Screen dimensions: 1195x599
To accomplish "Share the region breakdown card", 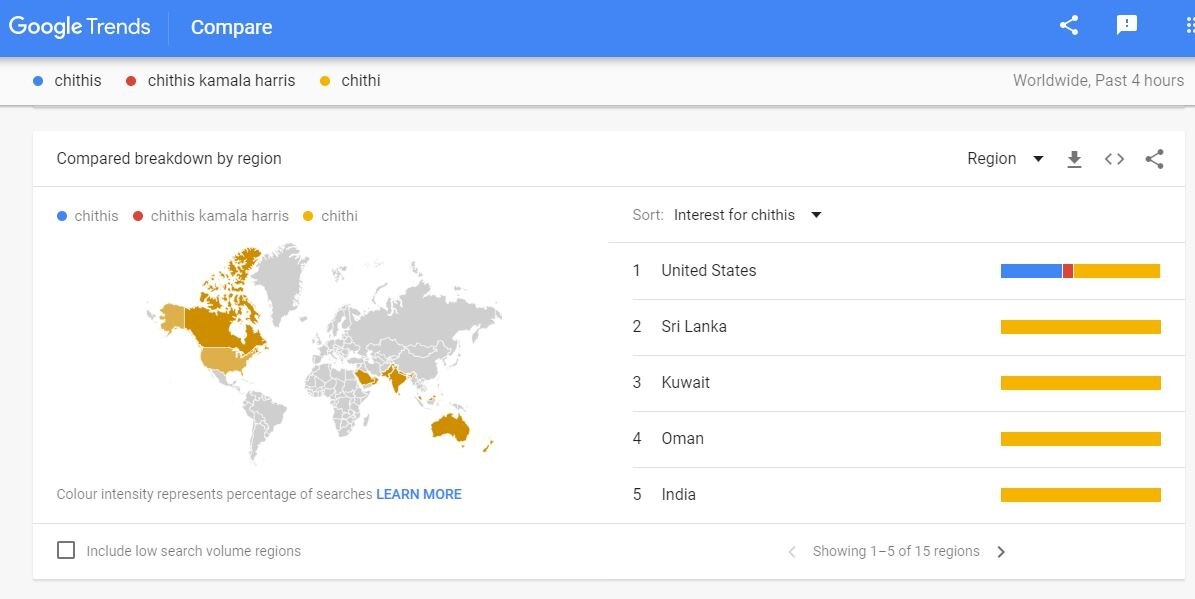I will tap(1154, 159).
